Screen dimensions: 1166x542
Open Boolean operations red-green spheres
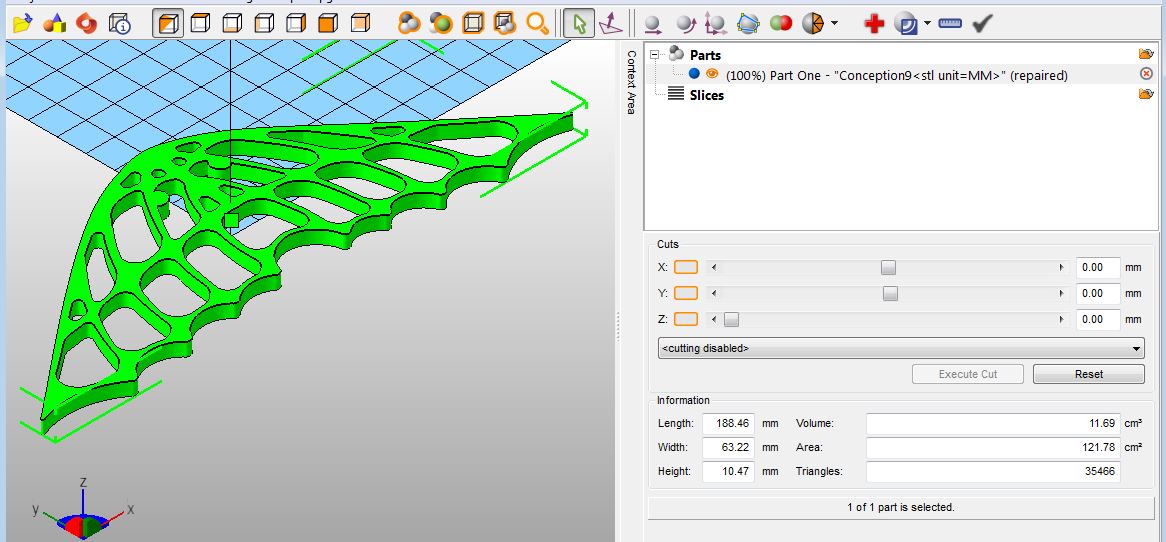click(x=780, y=24)
